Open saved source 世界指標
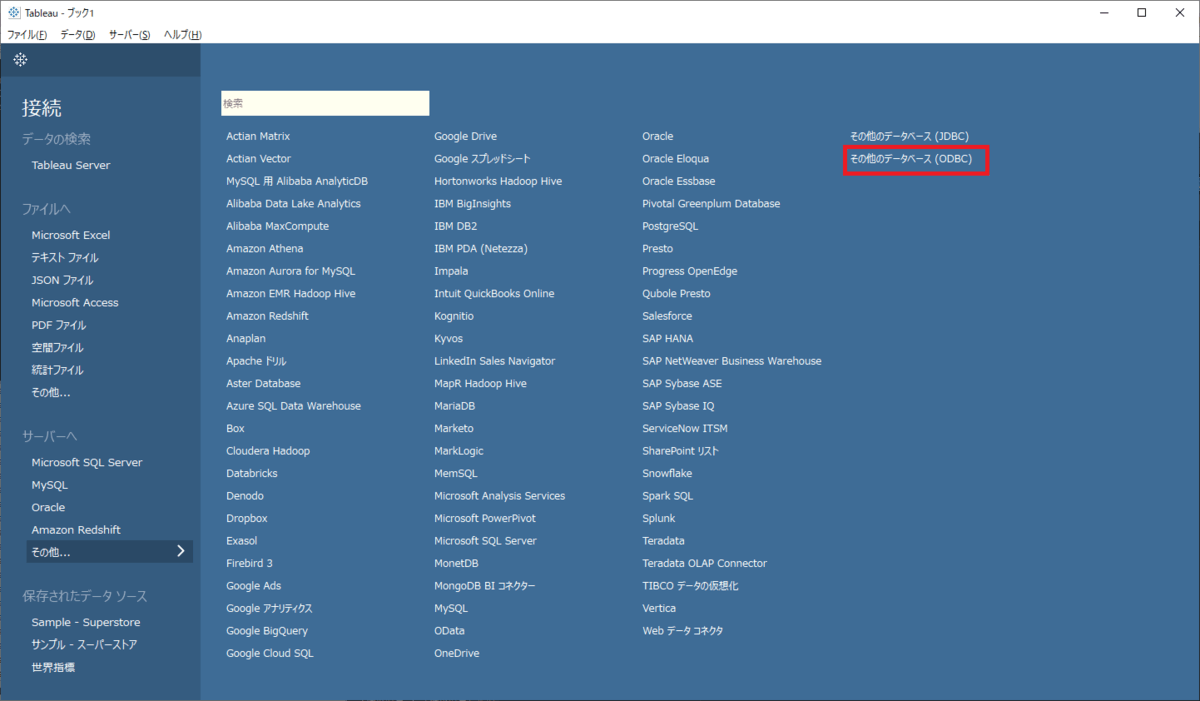 (x=53, y=667)
